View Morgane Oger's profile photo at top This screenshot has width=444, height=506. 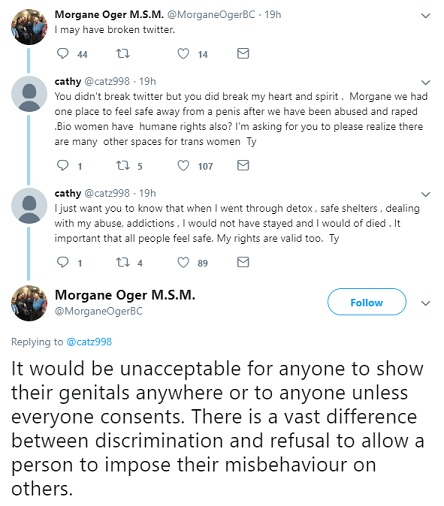(29, 27)
